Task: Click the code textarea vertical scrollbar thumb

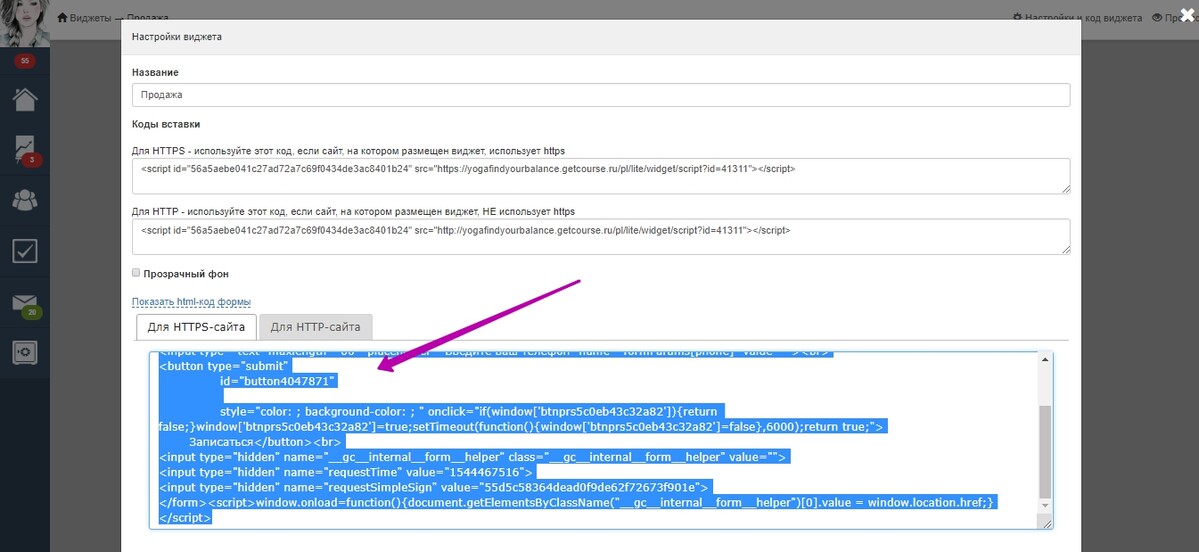Action: pos(1045,451)
